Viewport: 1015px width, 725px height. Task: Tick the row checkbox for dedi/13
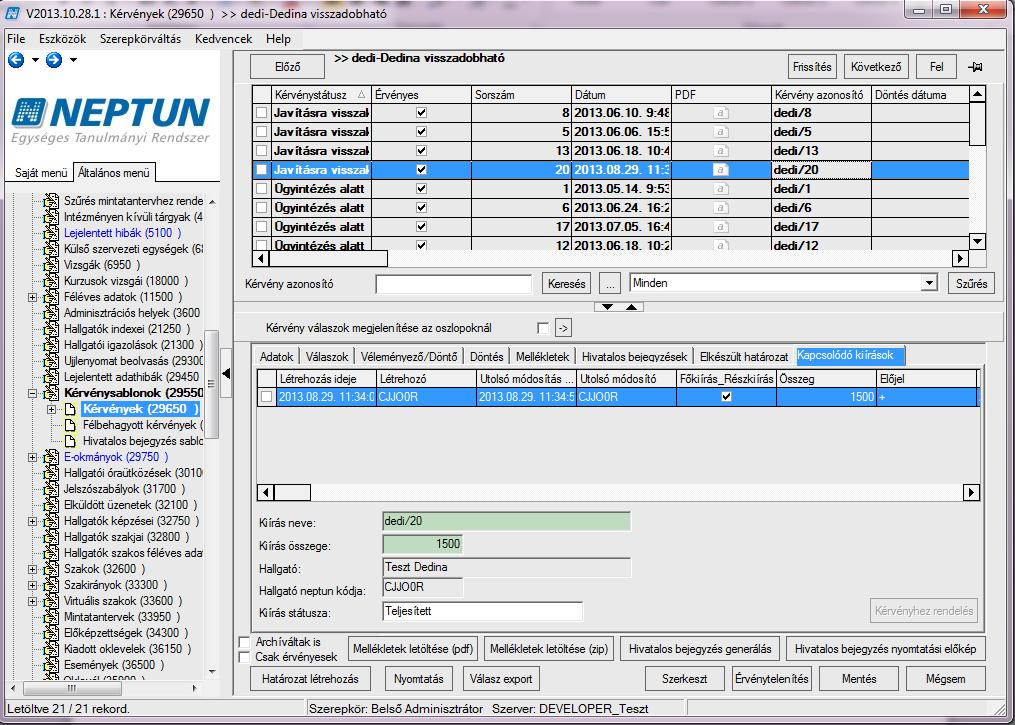pyautogui.click(x=261, y=151)
